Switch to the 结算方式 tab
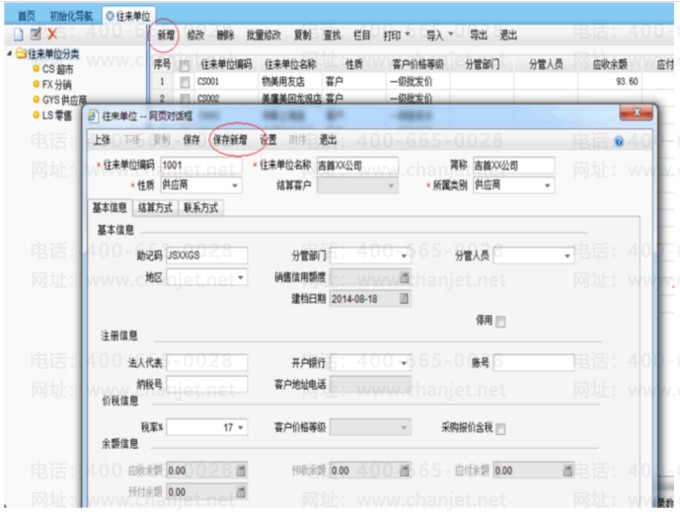Image resolution: width=680 pixels, height=512 pixels. pos(155,208)
